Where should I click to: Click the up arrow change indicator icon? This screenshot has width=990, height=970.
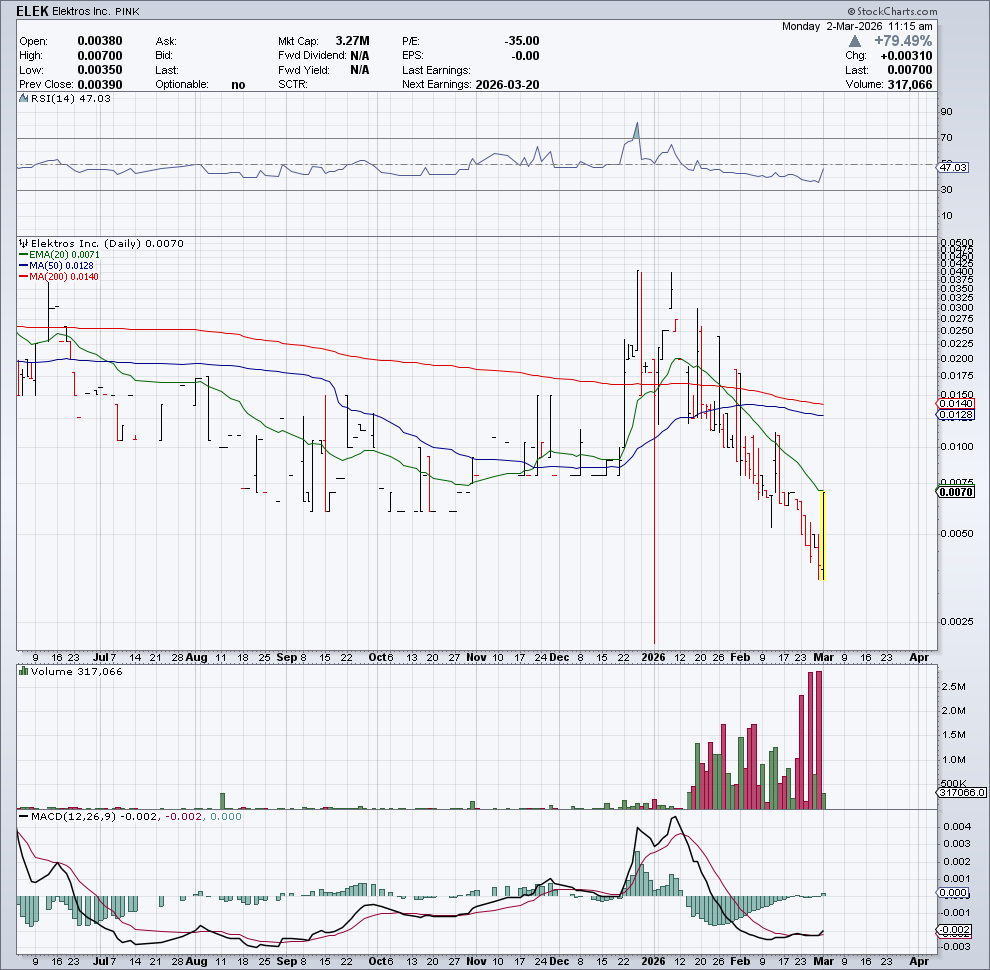854,41
